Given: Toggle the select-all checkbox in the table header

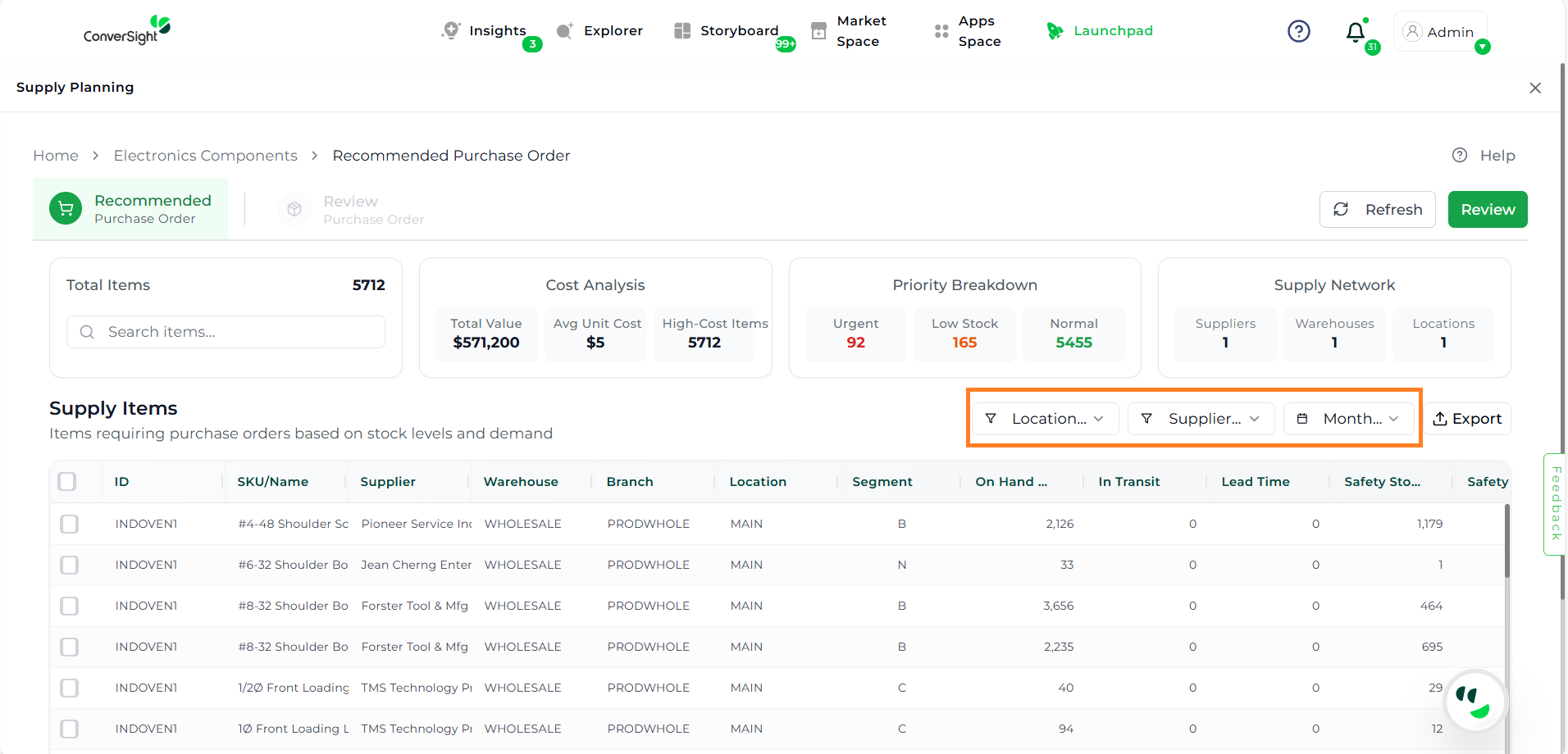Looking at the screenshot, I should 67,482.
